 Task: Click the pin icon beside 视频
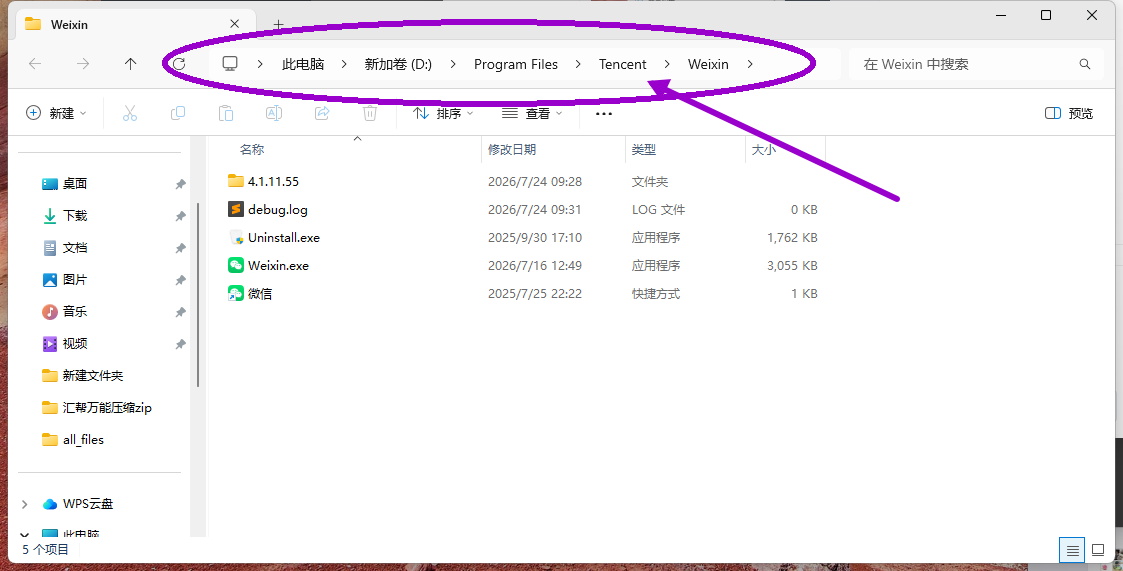[180, 345]
